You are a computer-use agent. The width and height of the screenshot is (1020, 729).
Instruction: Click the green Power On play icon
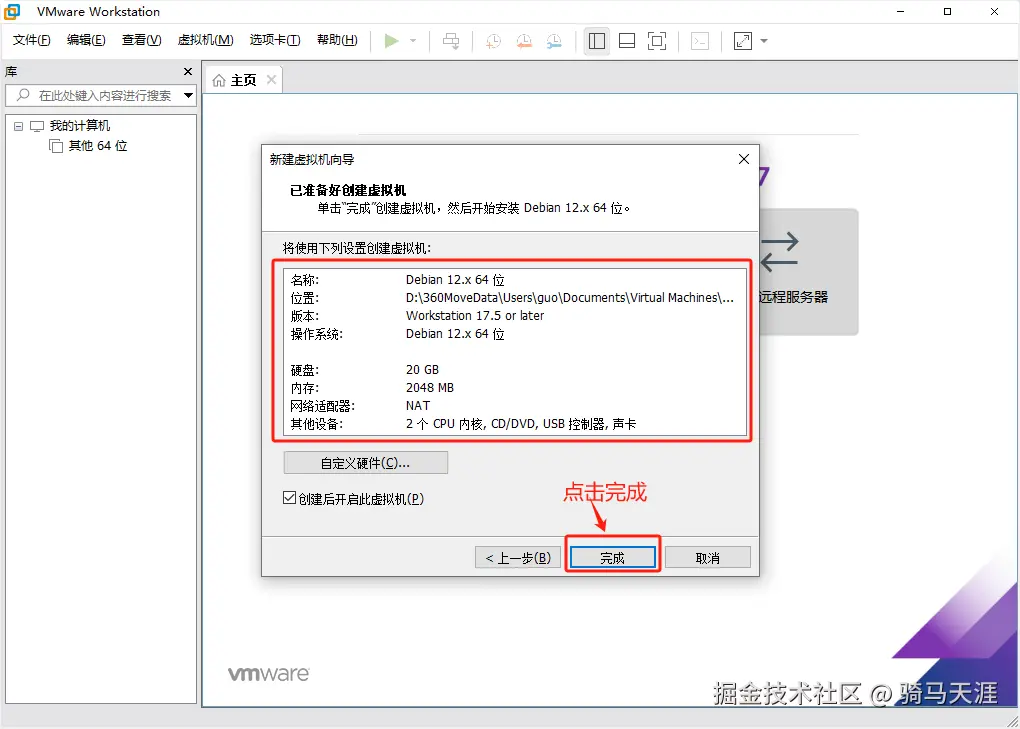tap(391, 41)
